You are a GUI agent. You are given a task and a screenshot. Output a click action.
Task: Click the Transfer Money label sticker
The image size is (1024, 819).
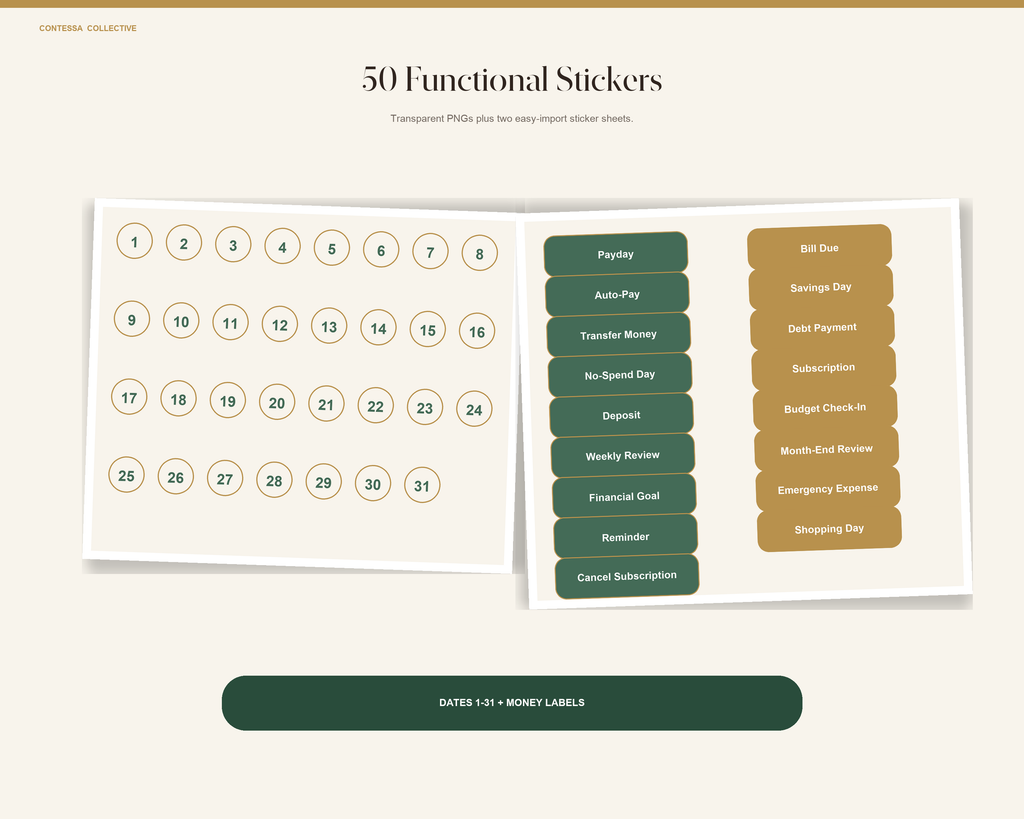pos(618,334)
